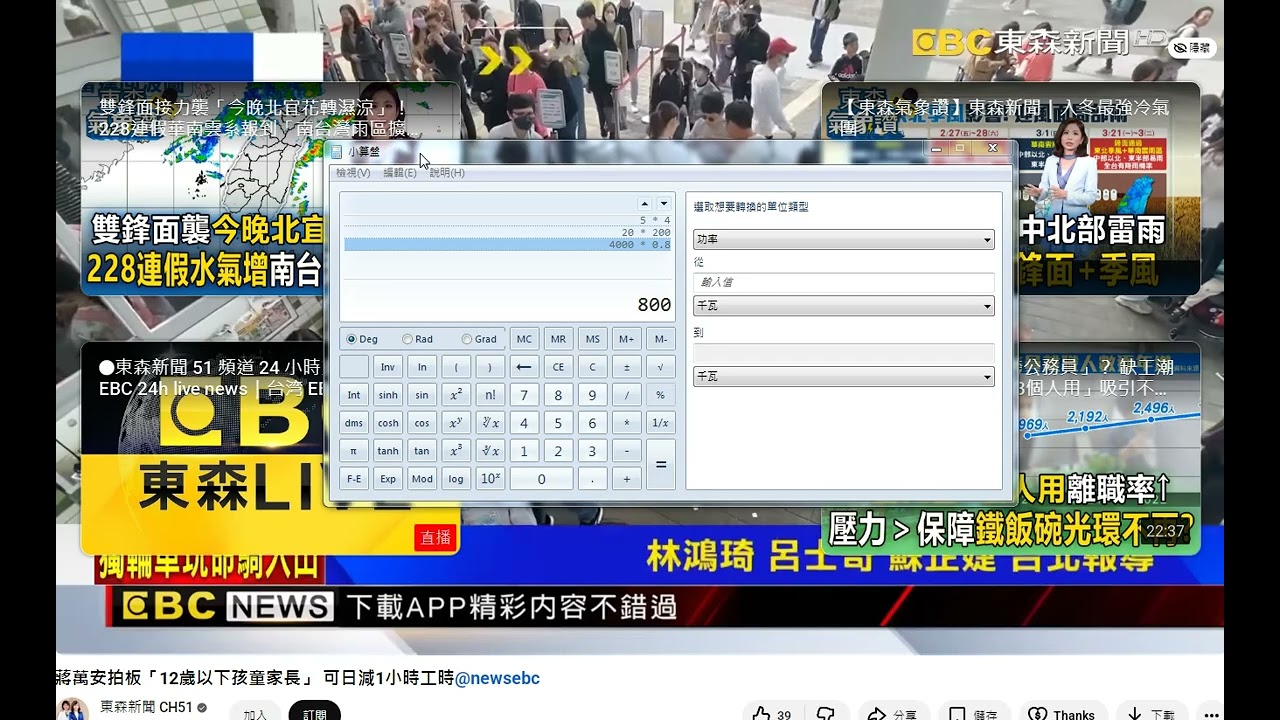Open the 說明(H) menu
The image size is (1280, 720).
tap(447, 173)
